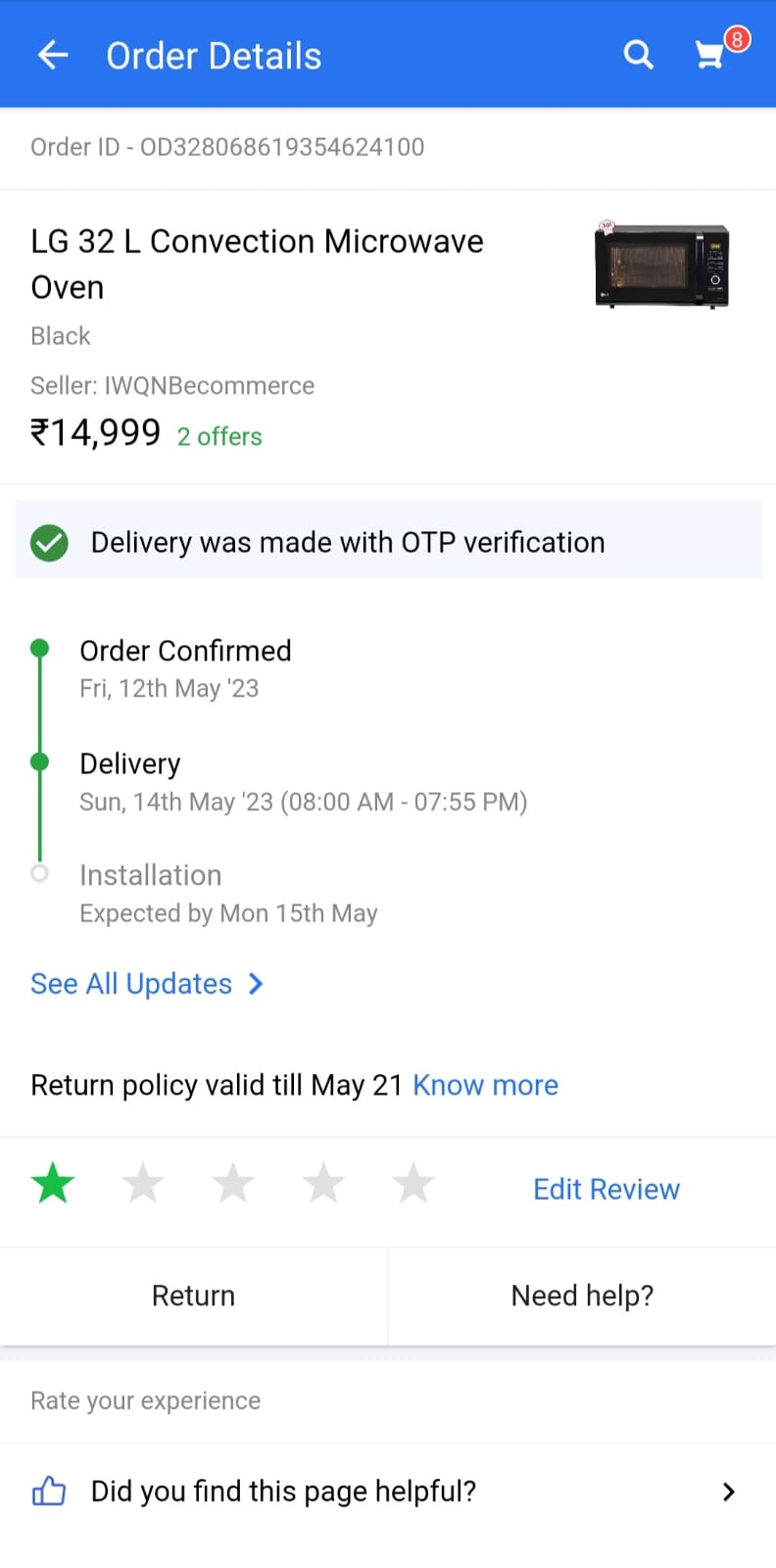The height and width of the screenshot is (1568, 776).
Task: Tap the thumbs-up helpful icon
Action: (x=49, y=1492)
